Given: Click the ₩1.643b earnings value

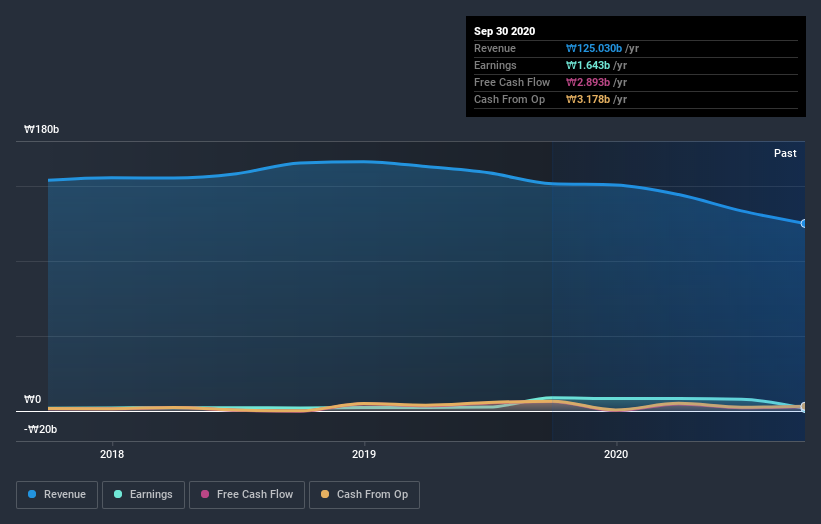Looking at the screenshot, I should [587, 65].
